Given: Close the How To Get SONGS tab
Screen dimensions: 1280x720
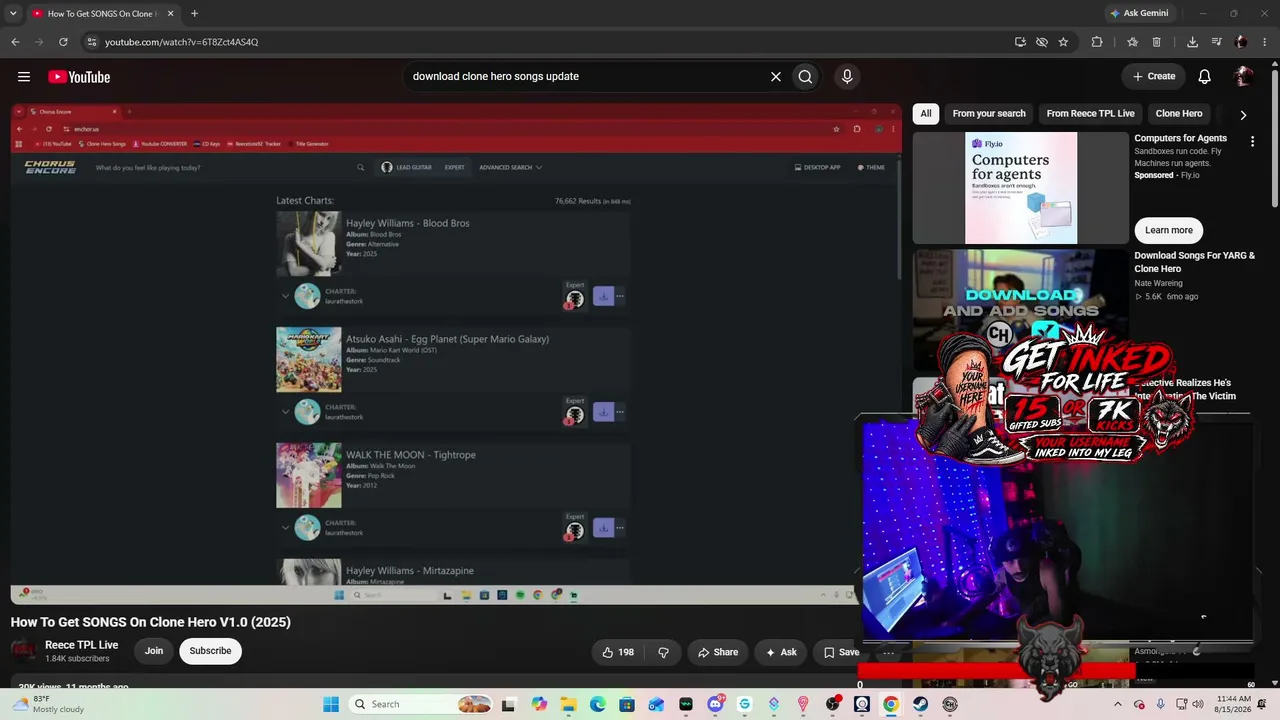Looking at the screenshot, I should [170, 14].
